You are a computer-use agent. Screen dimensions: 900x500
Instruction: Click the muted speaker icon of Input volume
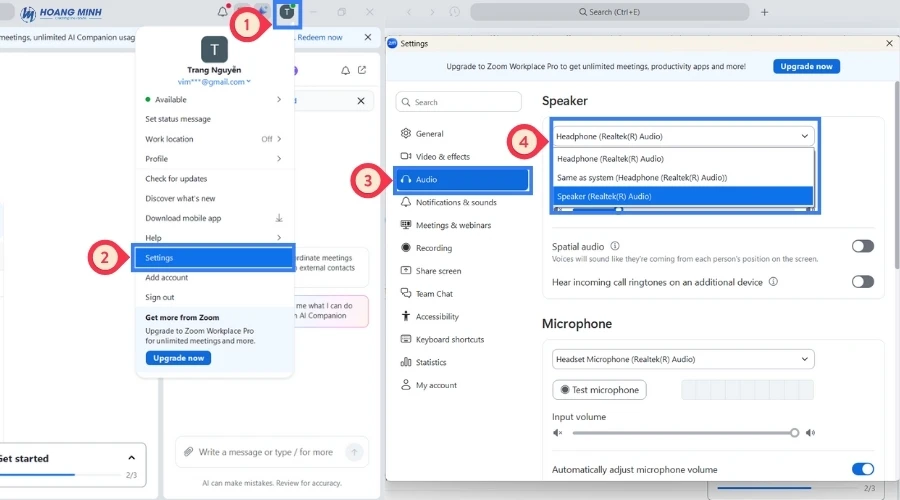(x=557, y=433)
